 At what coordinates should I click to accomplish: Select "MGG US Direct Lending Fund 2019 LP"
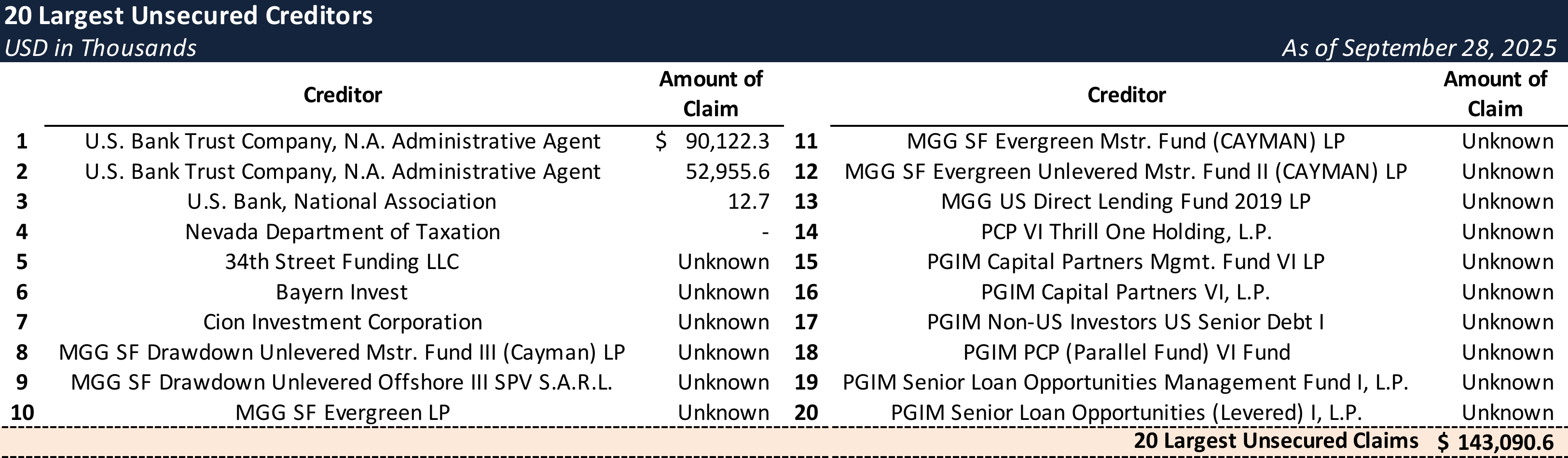(x=1126, y=202)
